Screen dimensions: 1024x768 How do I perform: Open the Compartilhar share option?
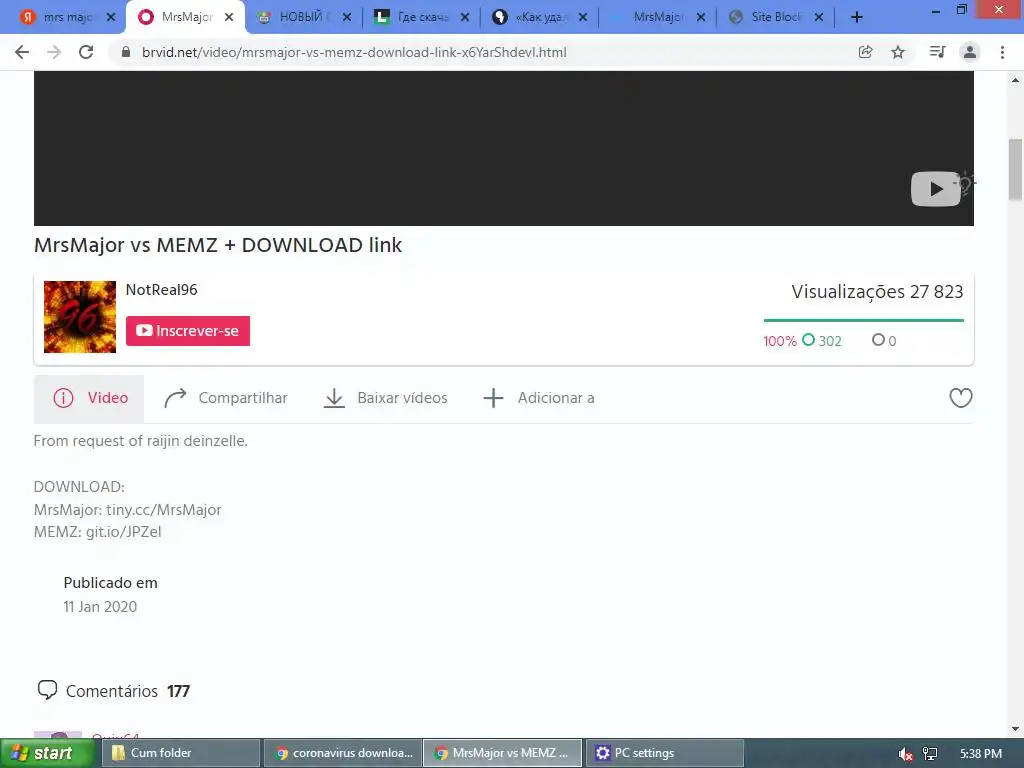[225, 398]
